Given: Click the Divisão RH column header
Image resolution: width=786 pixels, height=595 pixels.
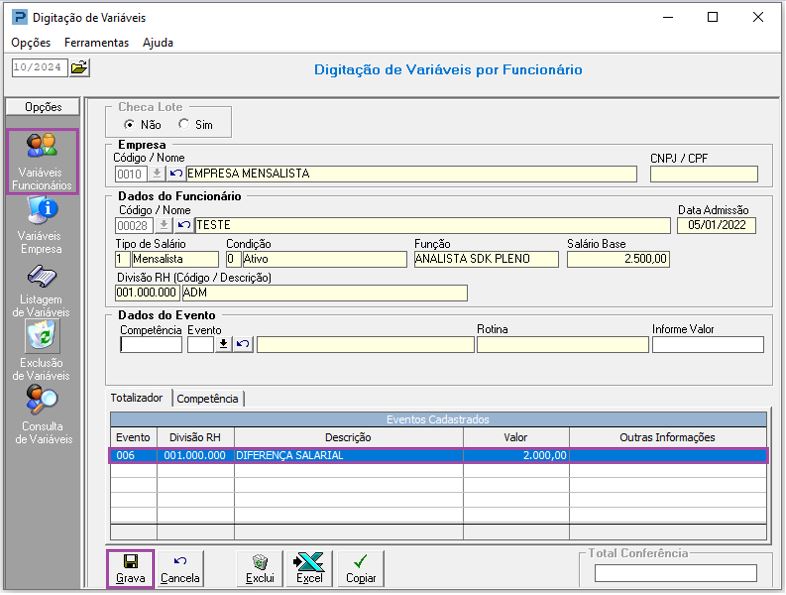Looking at the screenshot, I should 195,437.
